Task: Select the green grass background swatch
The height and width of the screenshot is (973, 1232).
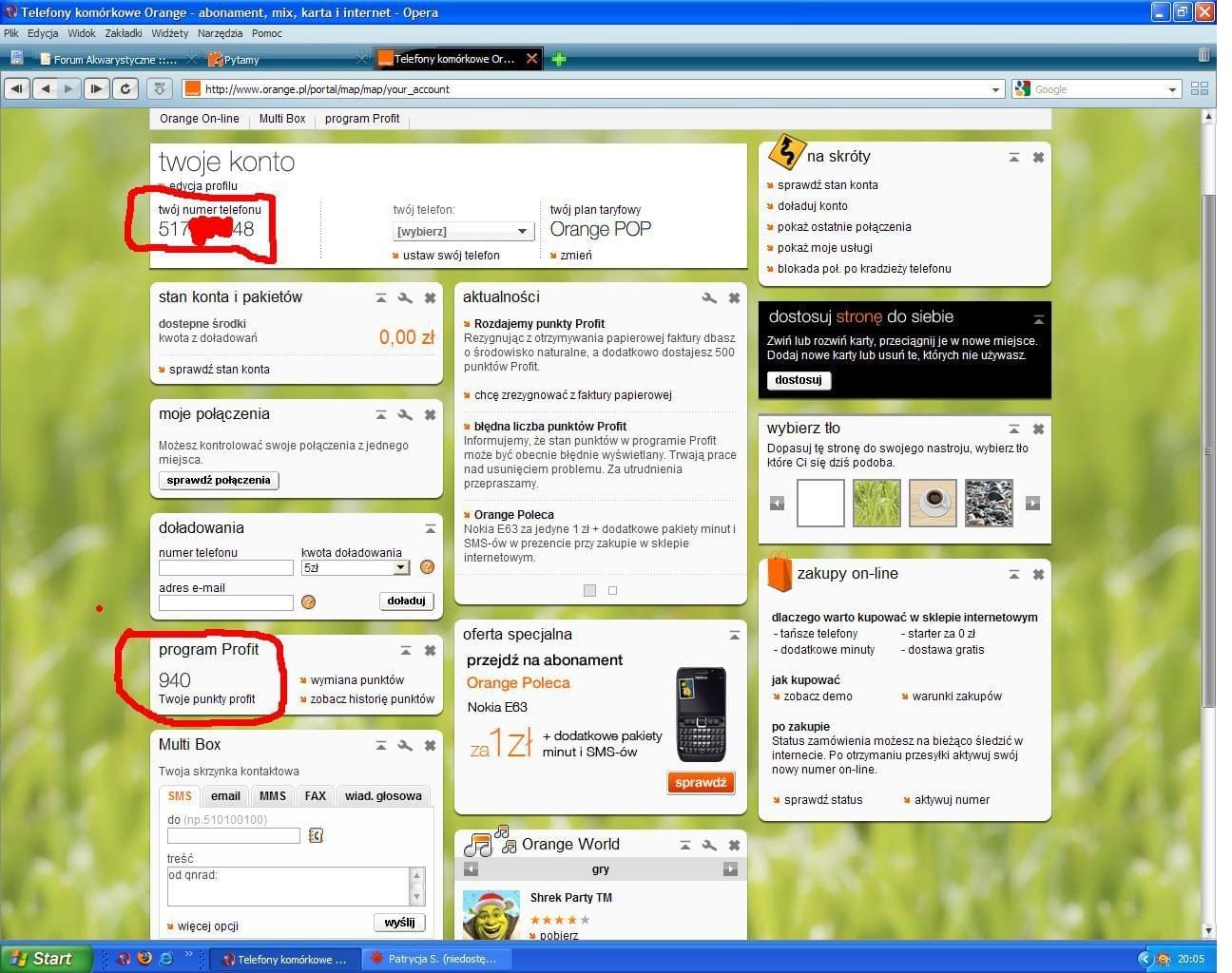Action: 876,503
